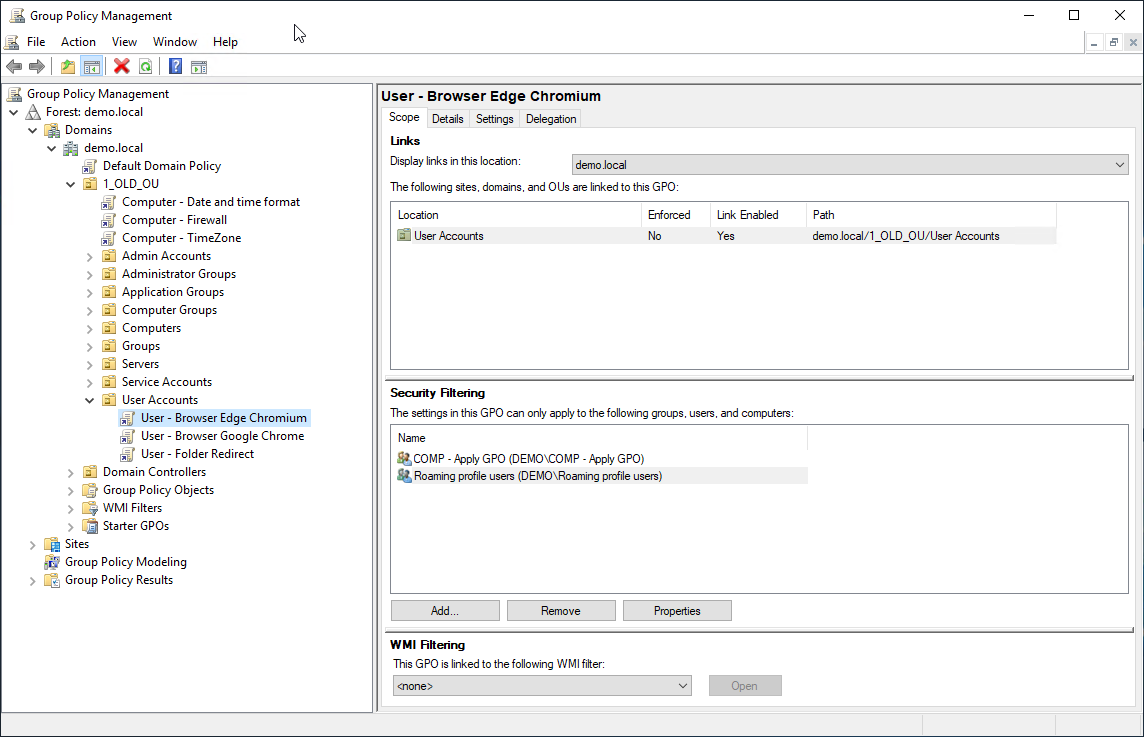1144x737 pixels.
Task: Click the Back arrow toolbar icon
Action: pos(14,67)
